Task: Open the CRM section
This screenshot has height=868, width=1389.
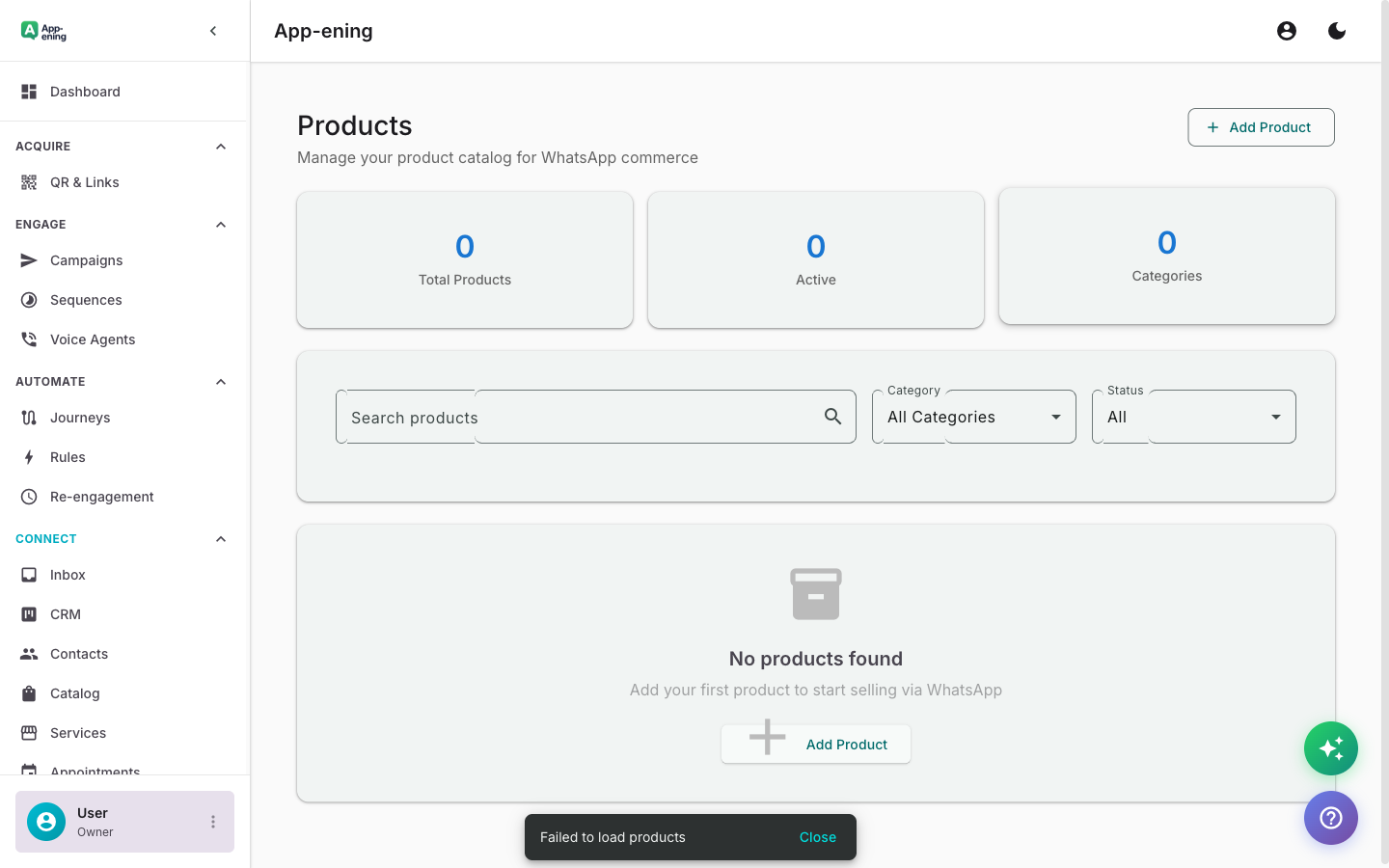Action: 66,614
